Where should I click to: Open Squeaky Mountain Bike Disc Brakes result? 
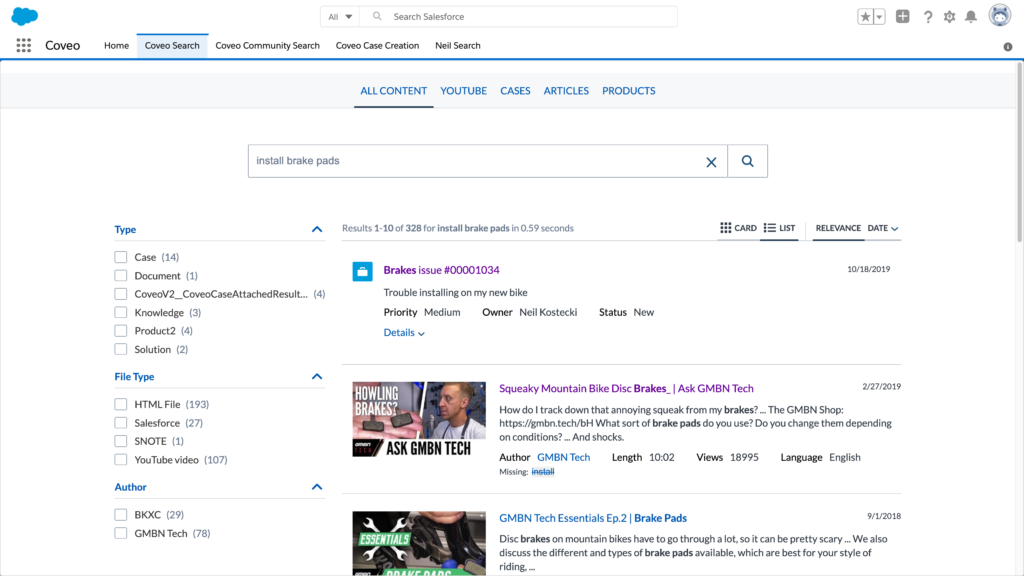coord(626,388)
